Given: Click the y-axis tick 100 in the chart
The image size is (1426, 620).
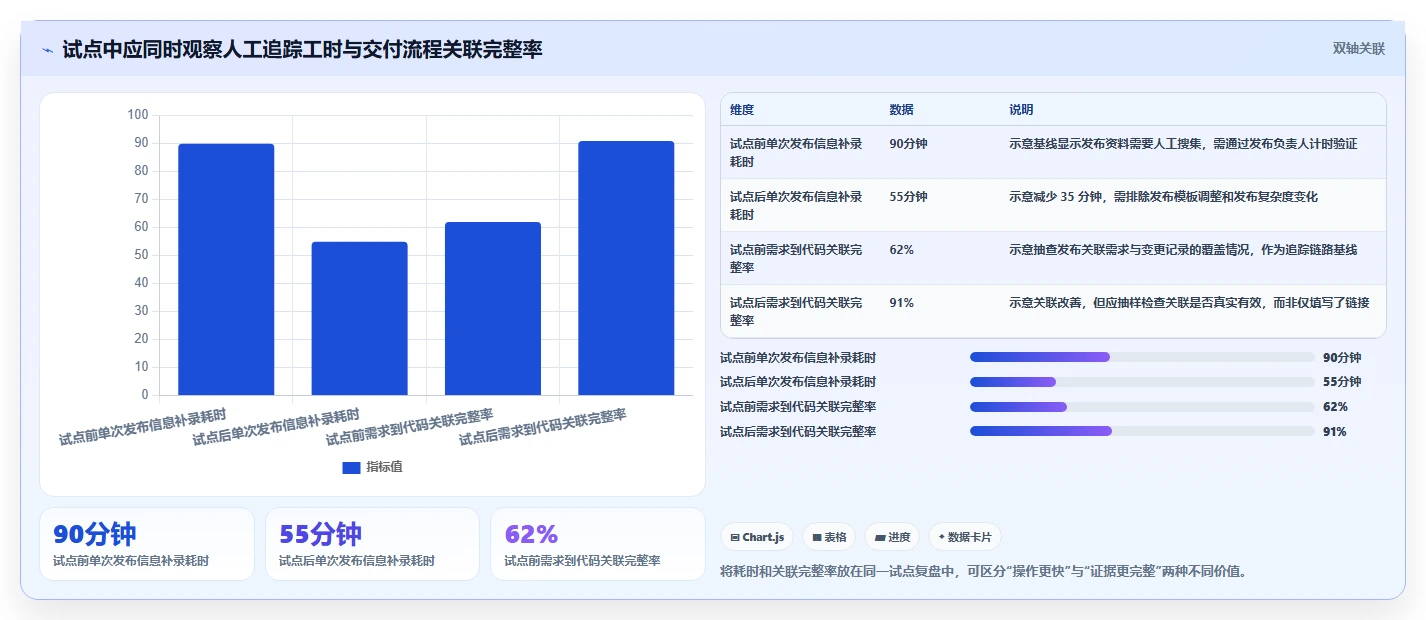Looking at the screenshot, I should coord(138,115).
